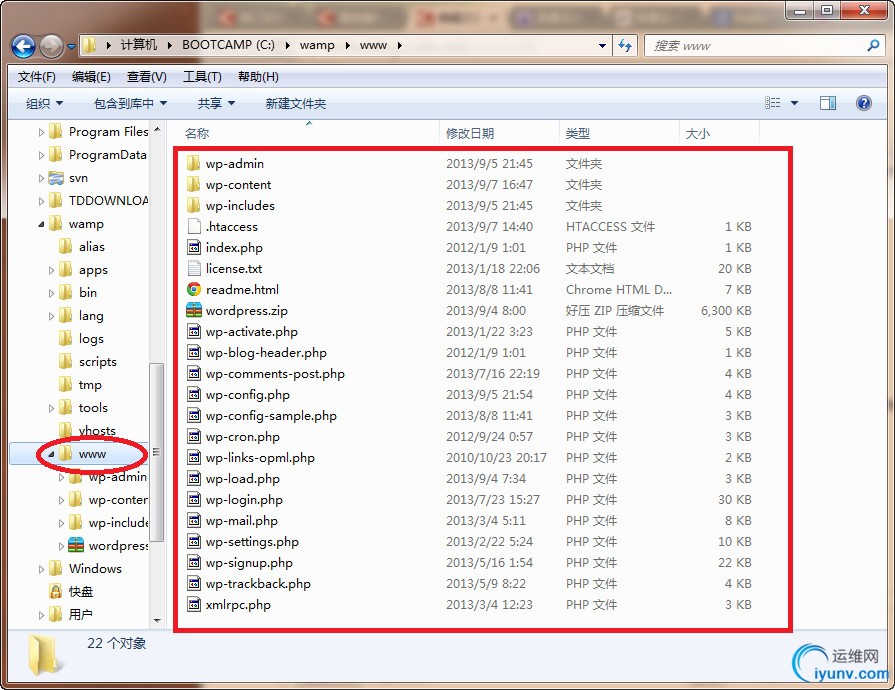Select the wp-signup.php file name

pyautogui.click(x=249, y=563)
